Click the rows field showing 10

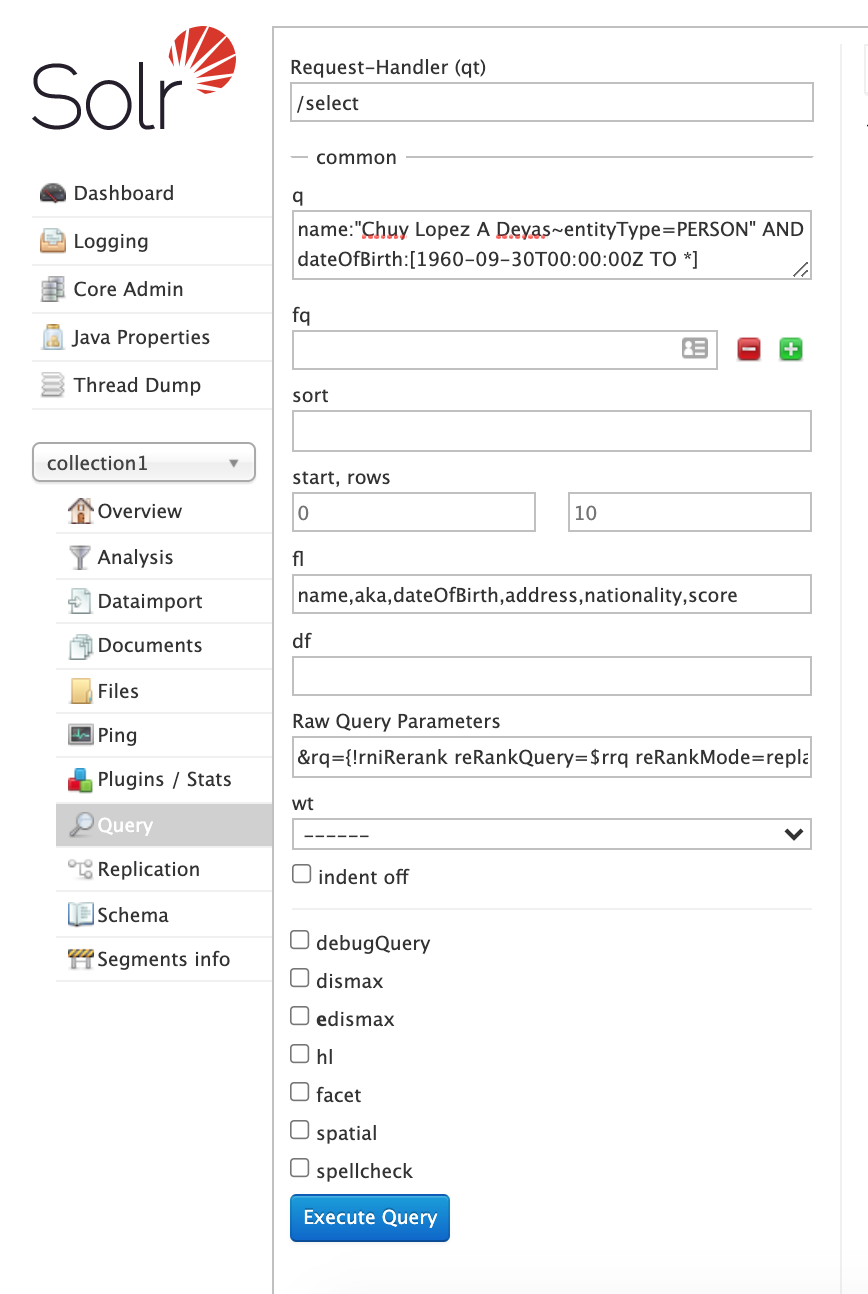pyautogui.click(x=689, y=512)
